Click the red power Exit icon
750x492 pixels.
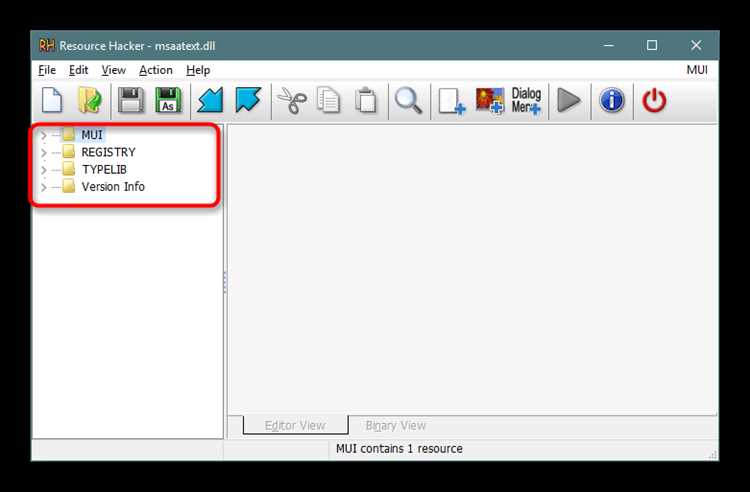tap(654, 101)
